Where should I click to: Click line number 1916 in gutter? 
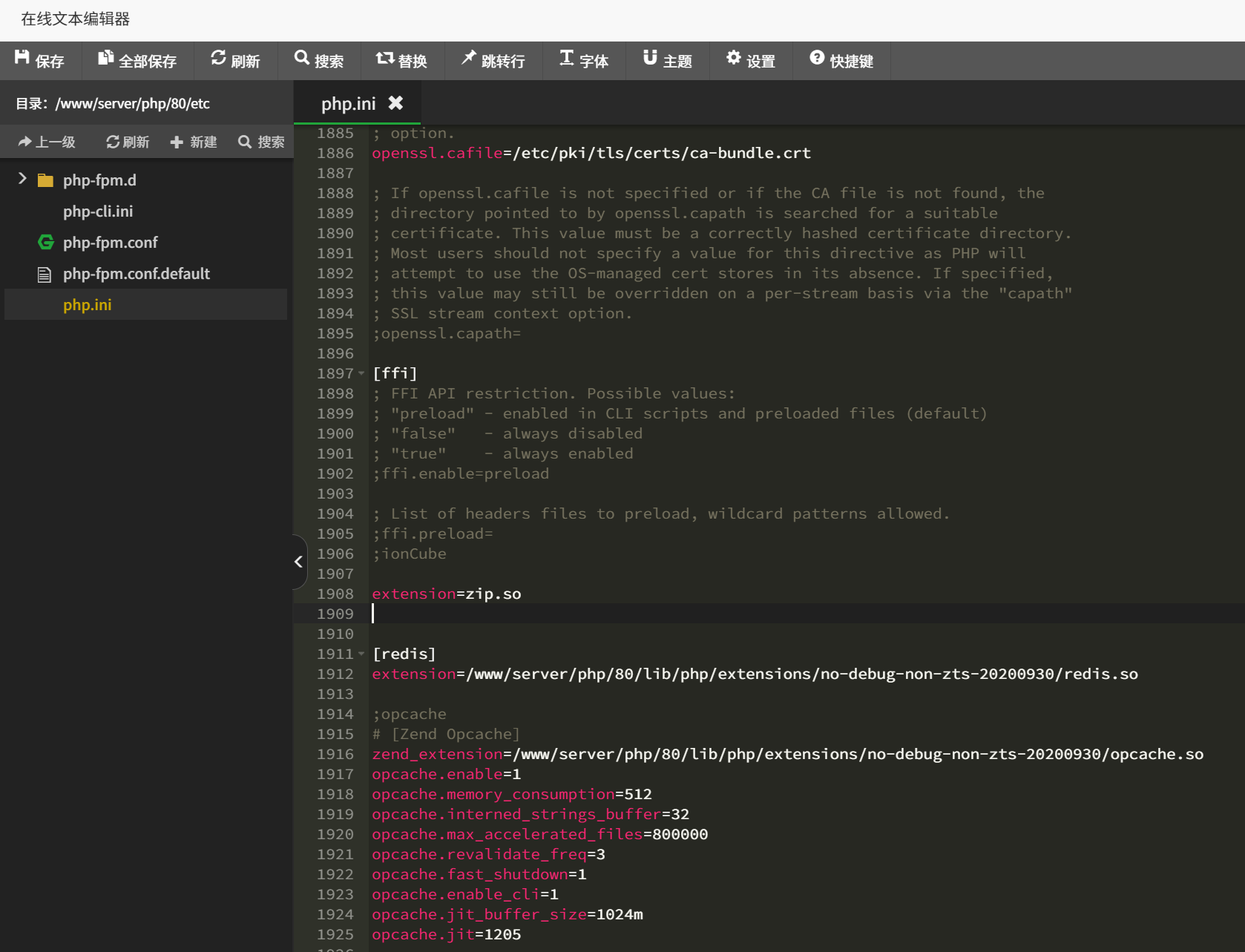click(x=335, y=754)
